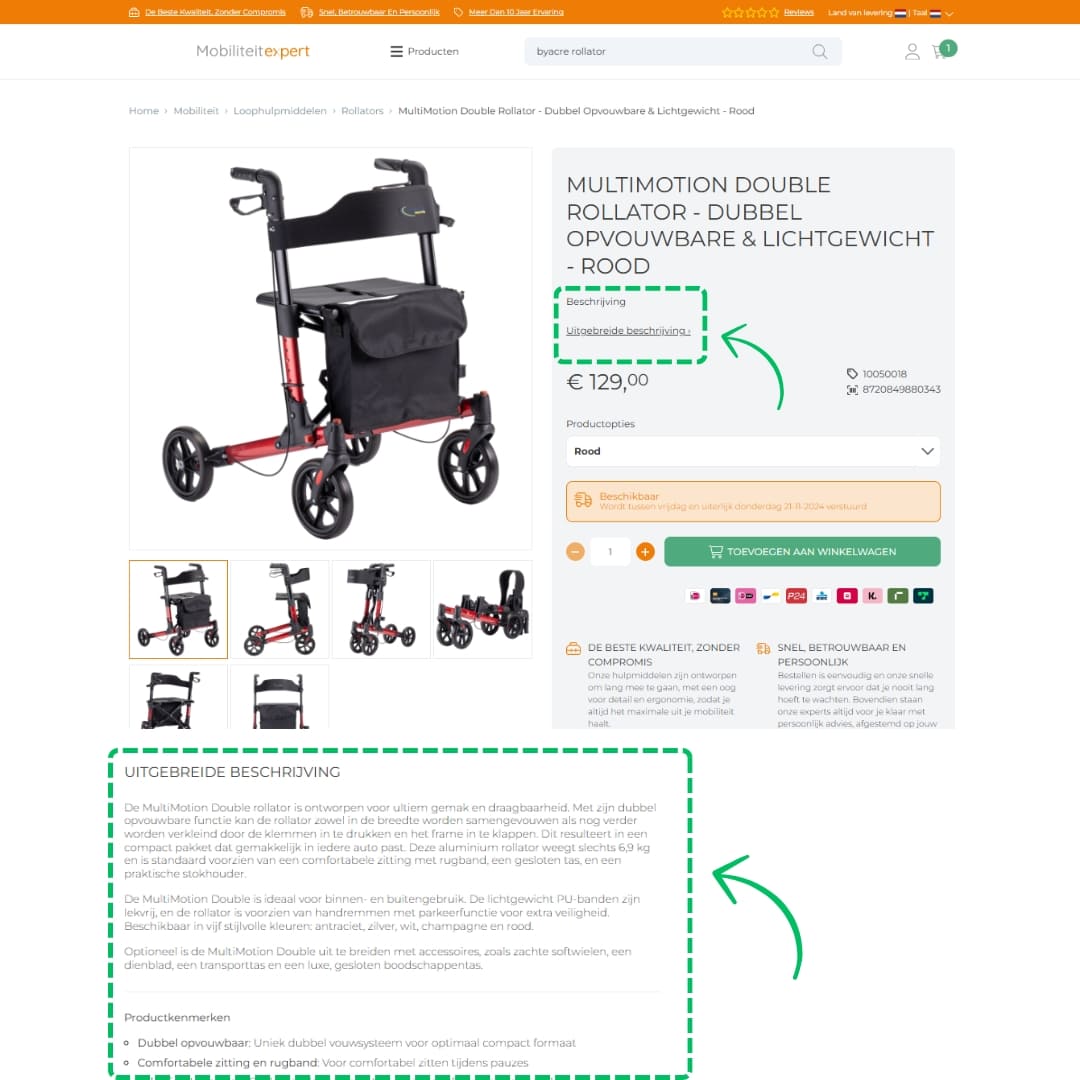Decrease quantity with the minus button
The image size is (1080, 1080).
tap(575, 552)
